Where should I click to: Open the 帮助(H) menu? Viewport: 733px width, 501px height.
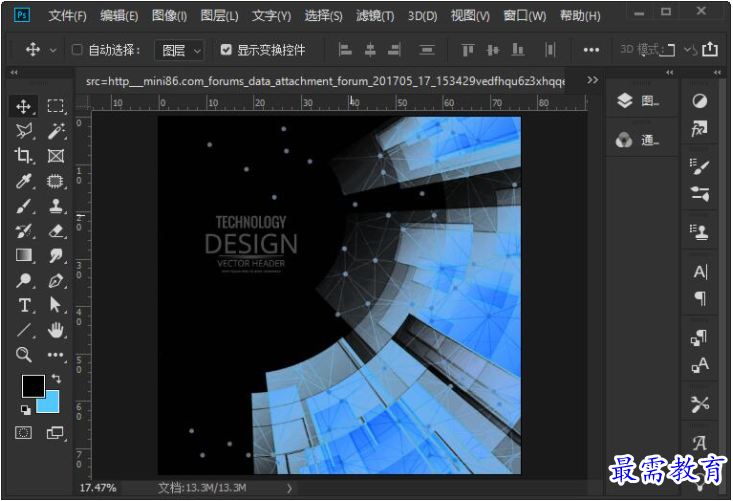580,16
